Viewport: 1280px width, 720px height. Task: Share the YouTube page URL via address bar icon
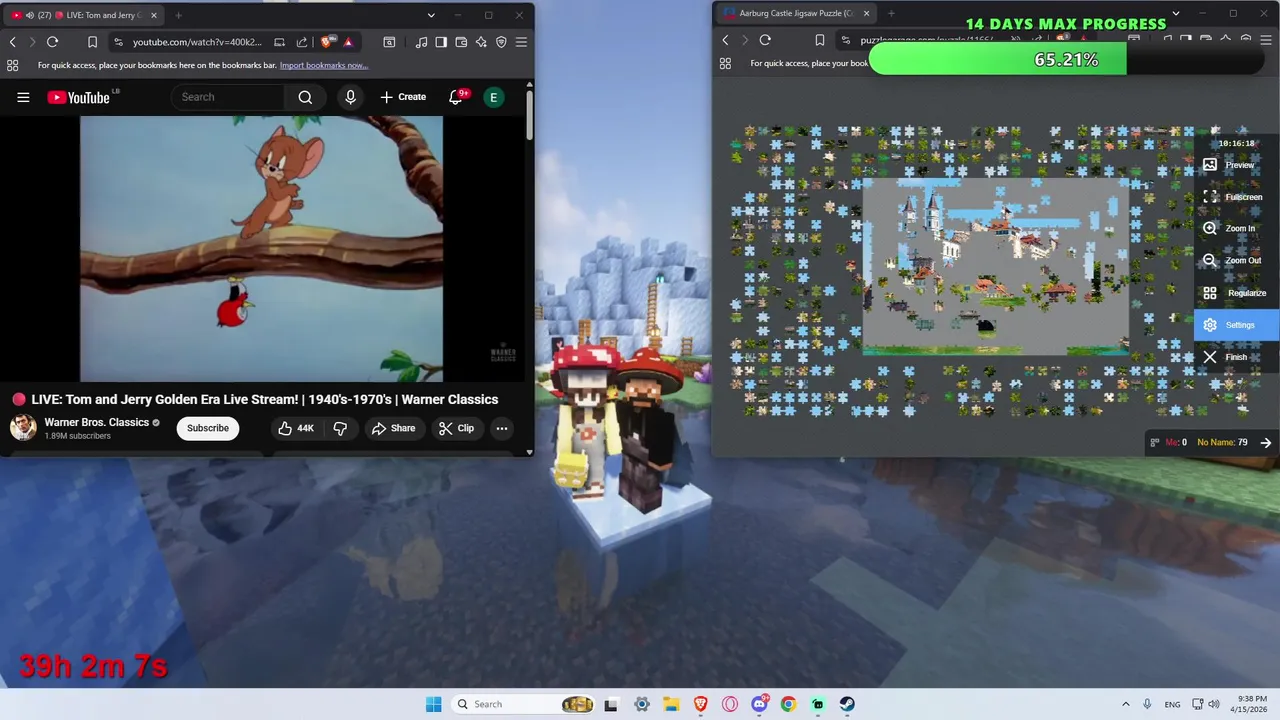302,42
